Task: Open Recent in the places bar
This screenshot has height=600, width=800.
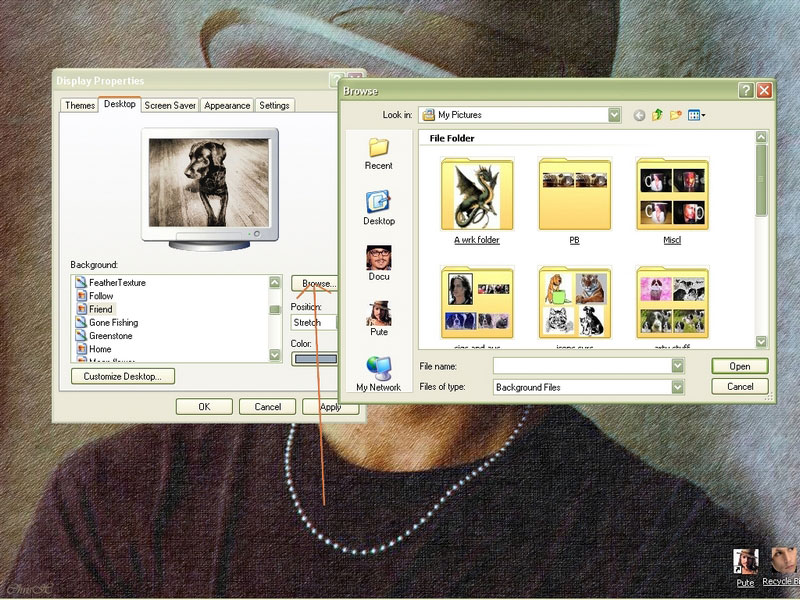Action: (379, 154)
